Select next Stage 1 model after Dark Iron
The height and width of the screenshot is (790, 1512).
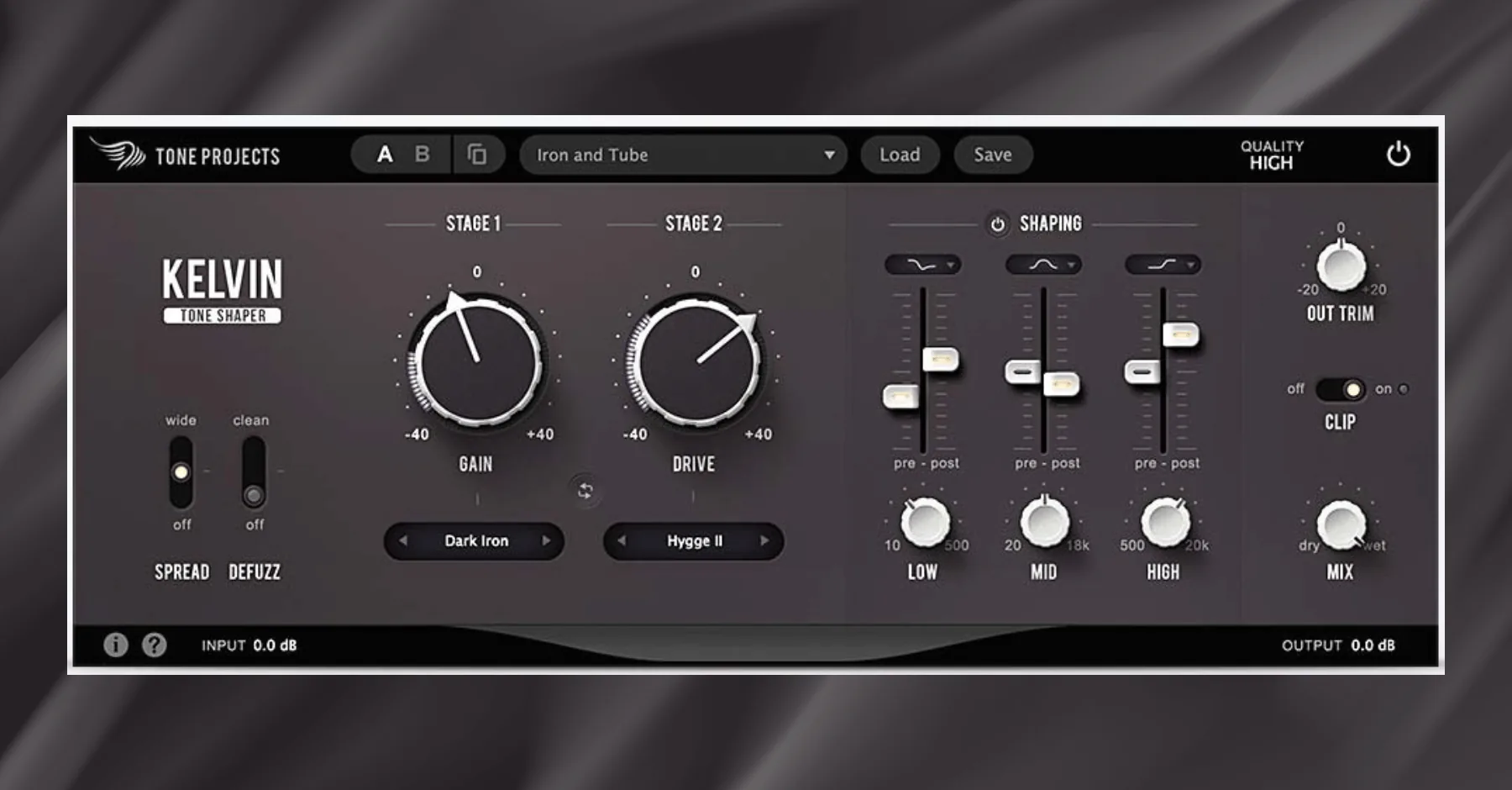(x=546, y=540)
